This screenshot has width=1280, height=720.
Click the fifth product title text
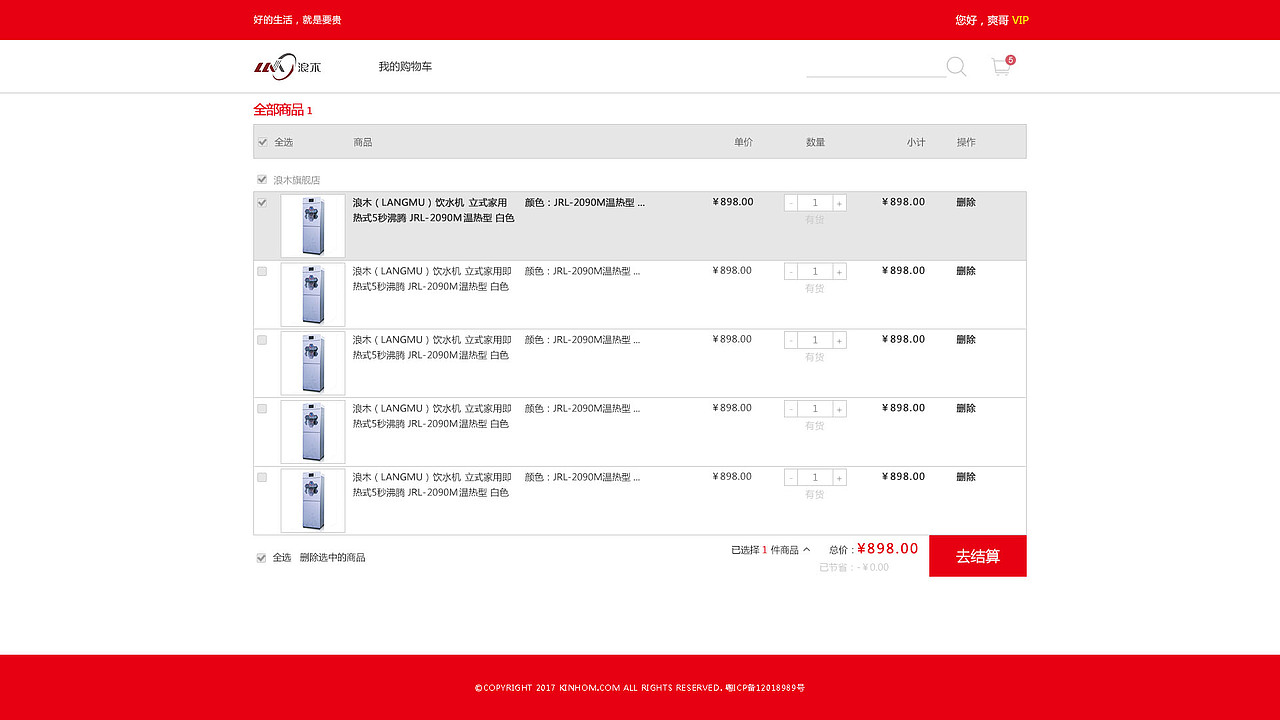coord(432,485)
